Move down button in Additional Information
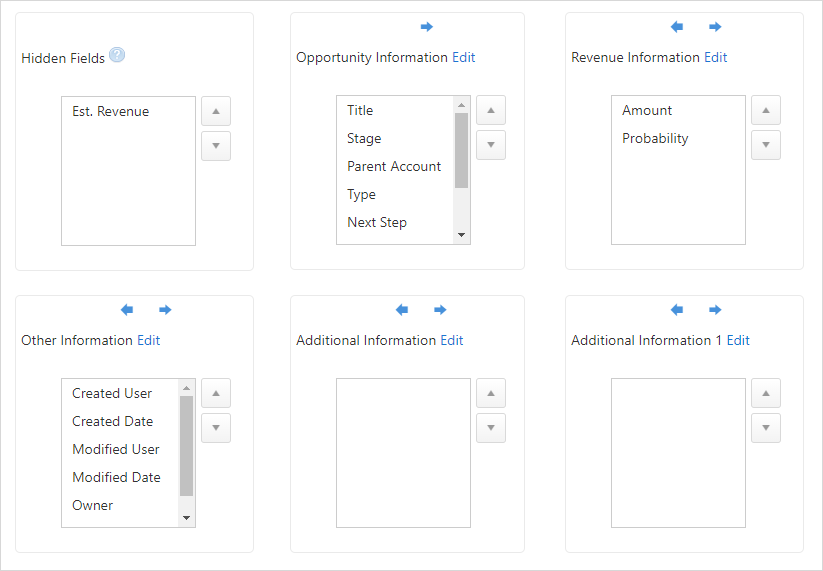This screenshot has width=823, height=571. (x=491, y=428)
